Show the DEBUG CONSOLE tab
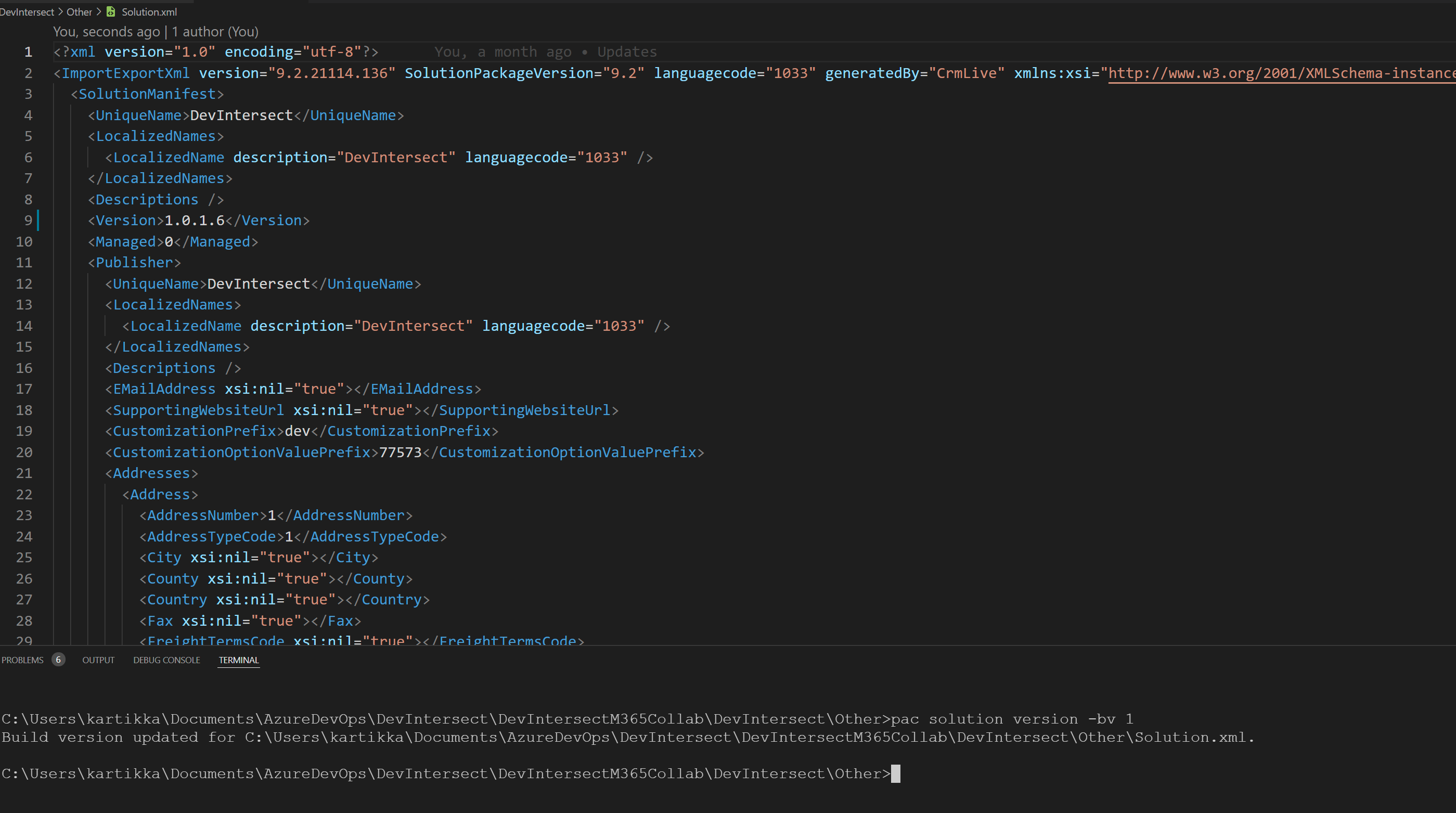The height and width of the screenshot is (813, 1456). (x=166, y=660)
